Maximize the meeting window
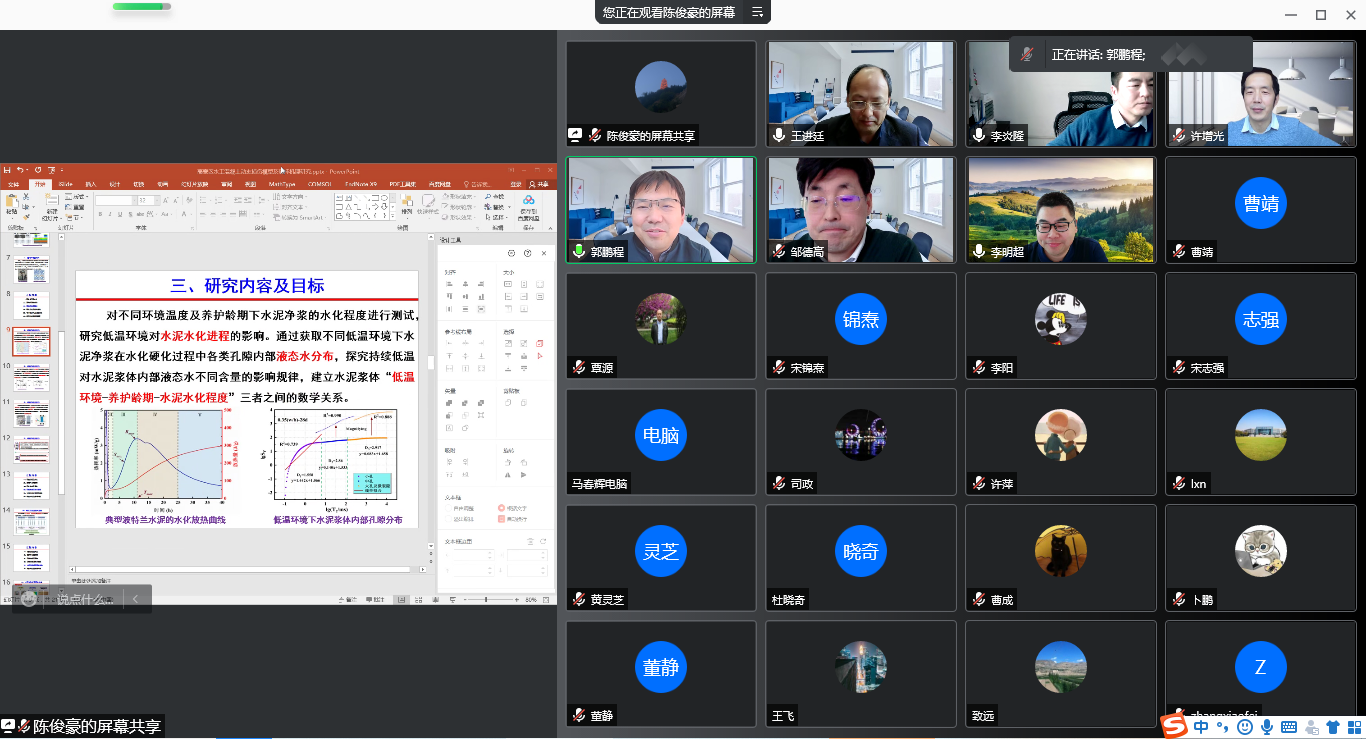 click(1320, 14)
